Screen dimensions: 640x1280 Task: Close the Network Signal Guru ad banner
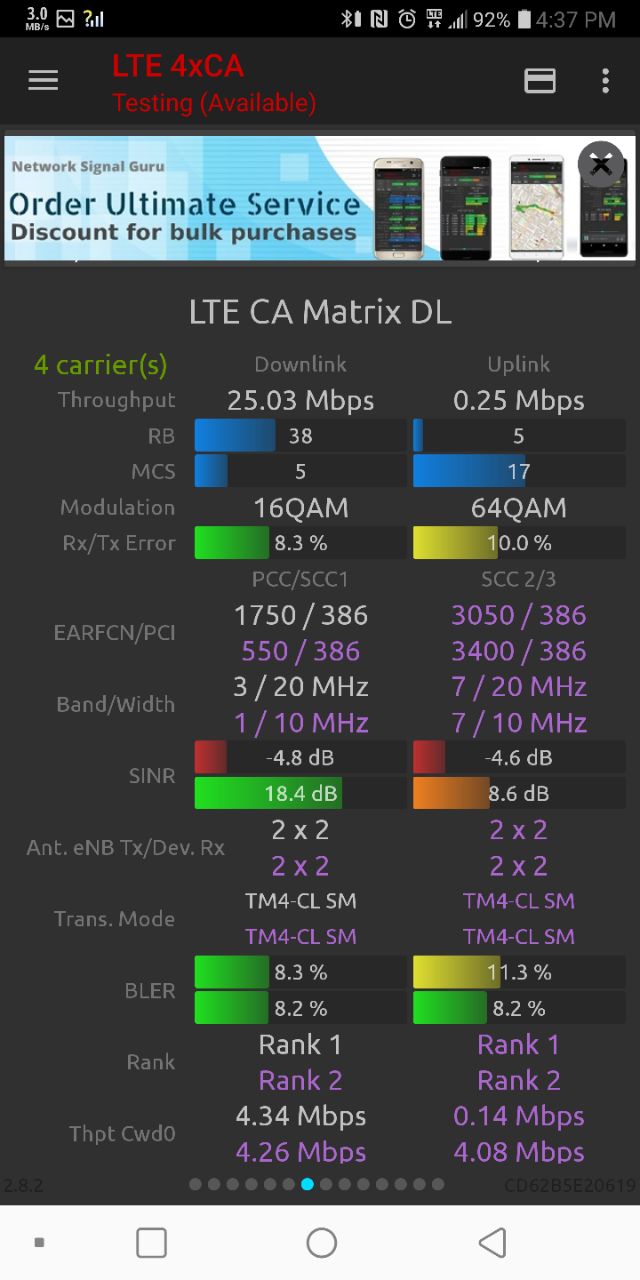601,163
